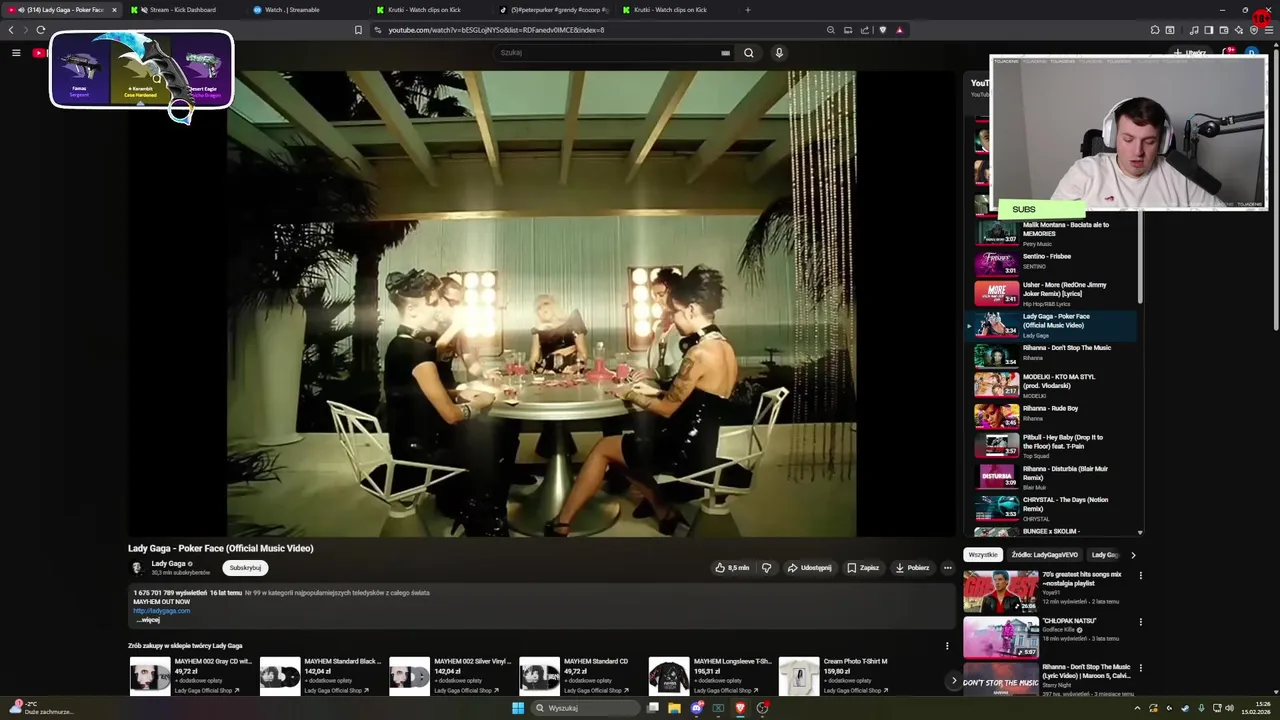Open options for 70's greatest hits video
The image size is (1280, 720).
click(1140, 576)
